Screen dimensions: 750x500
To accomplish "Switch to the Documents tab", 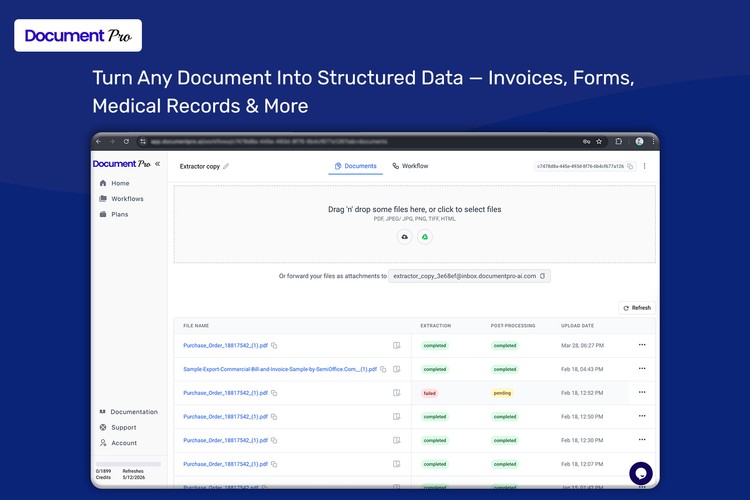I will point(355,166).
